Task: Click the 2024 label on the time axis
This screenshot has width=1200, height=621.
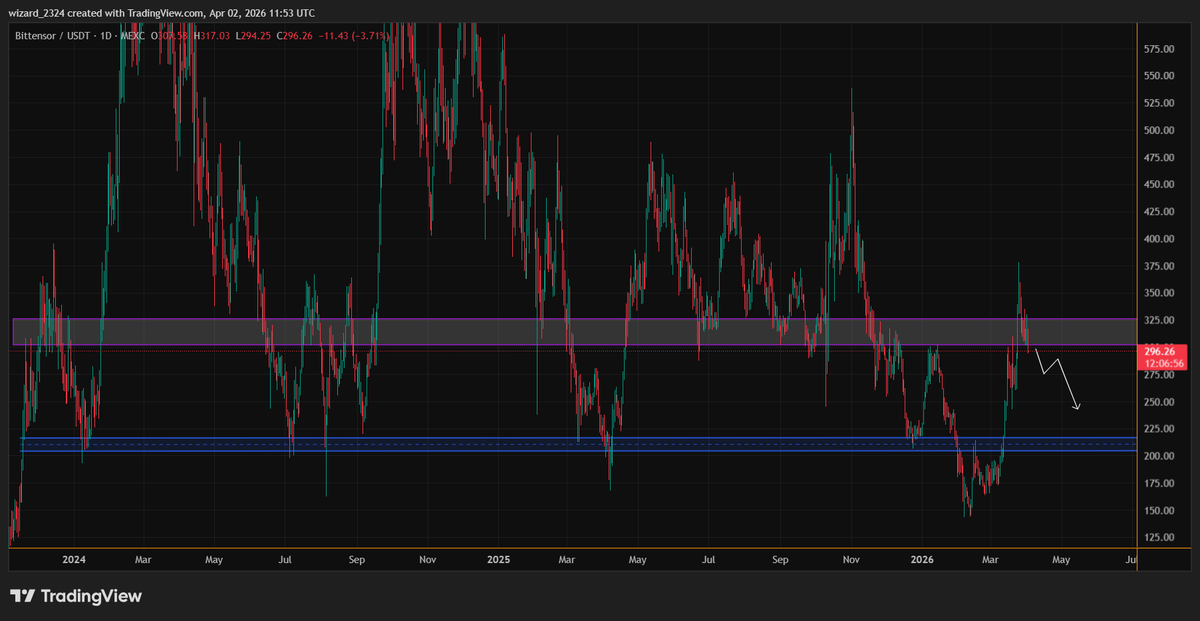Action: [x=73, y=560]
